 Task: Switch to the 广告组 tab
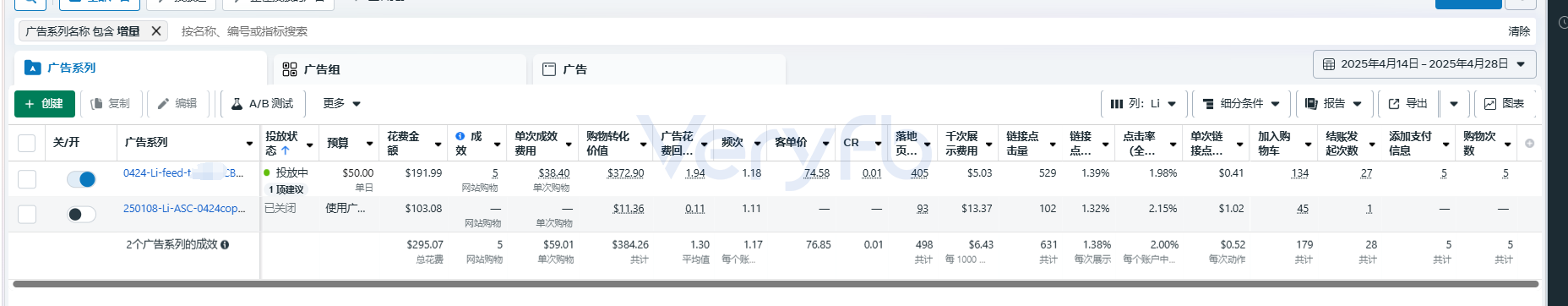[400, 69]
